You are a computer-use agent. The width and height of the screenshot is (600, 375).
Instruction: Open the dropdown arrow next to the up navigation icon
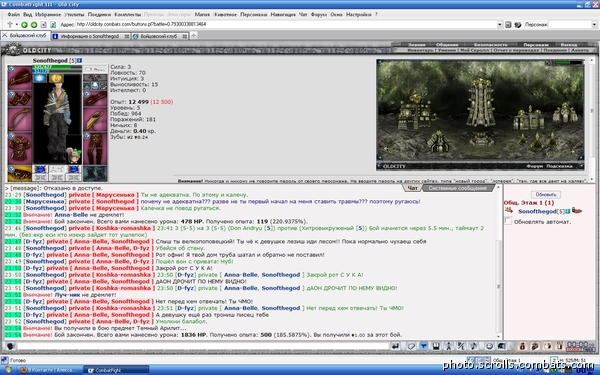click(17, 24)
